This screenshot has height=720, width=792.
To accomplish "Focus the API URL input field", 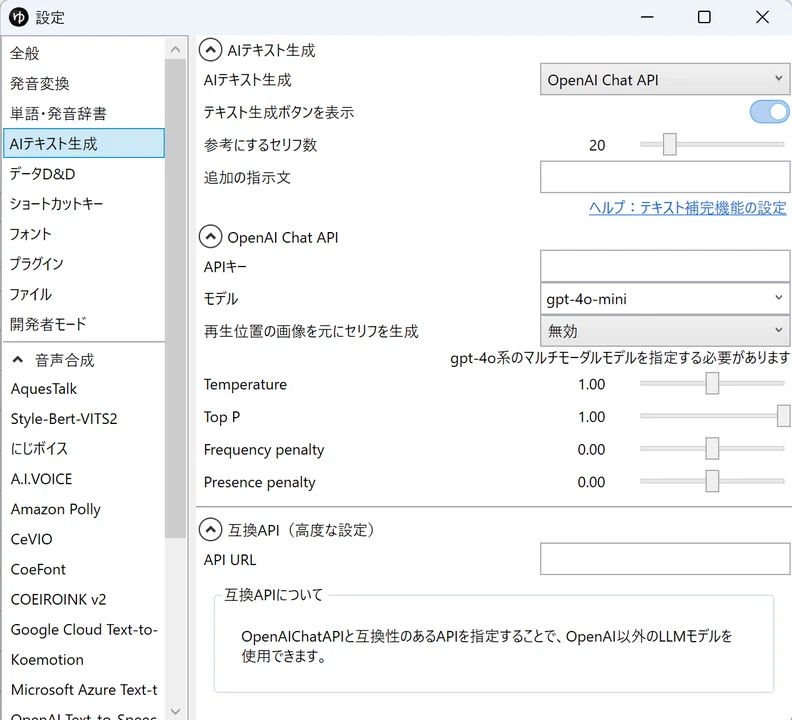I will [x=665, y=559].
